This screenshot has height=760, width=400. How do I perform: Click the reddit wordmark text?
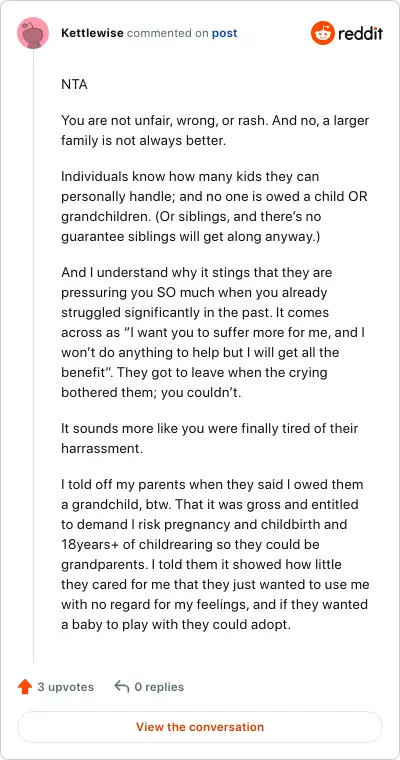point(361,33)
